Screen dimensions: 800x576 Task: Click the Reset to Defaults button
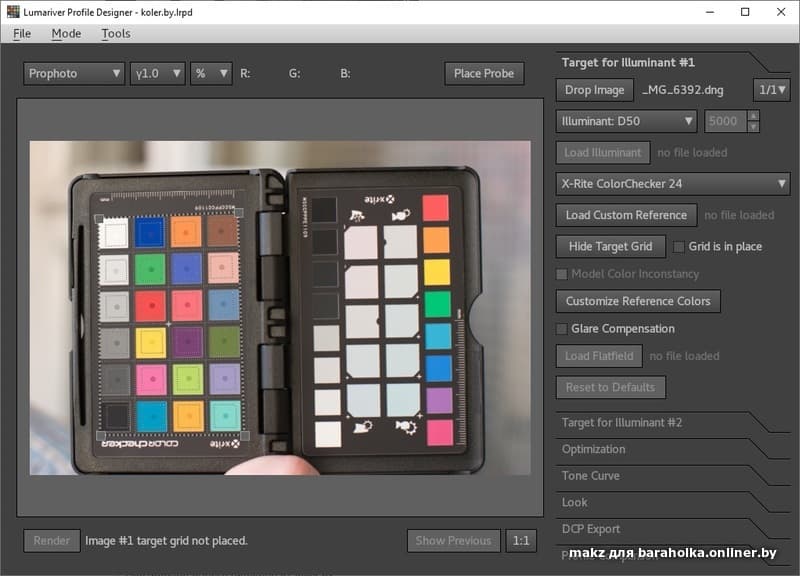[611, 387]
